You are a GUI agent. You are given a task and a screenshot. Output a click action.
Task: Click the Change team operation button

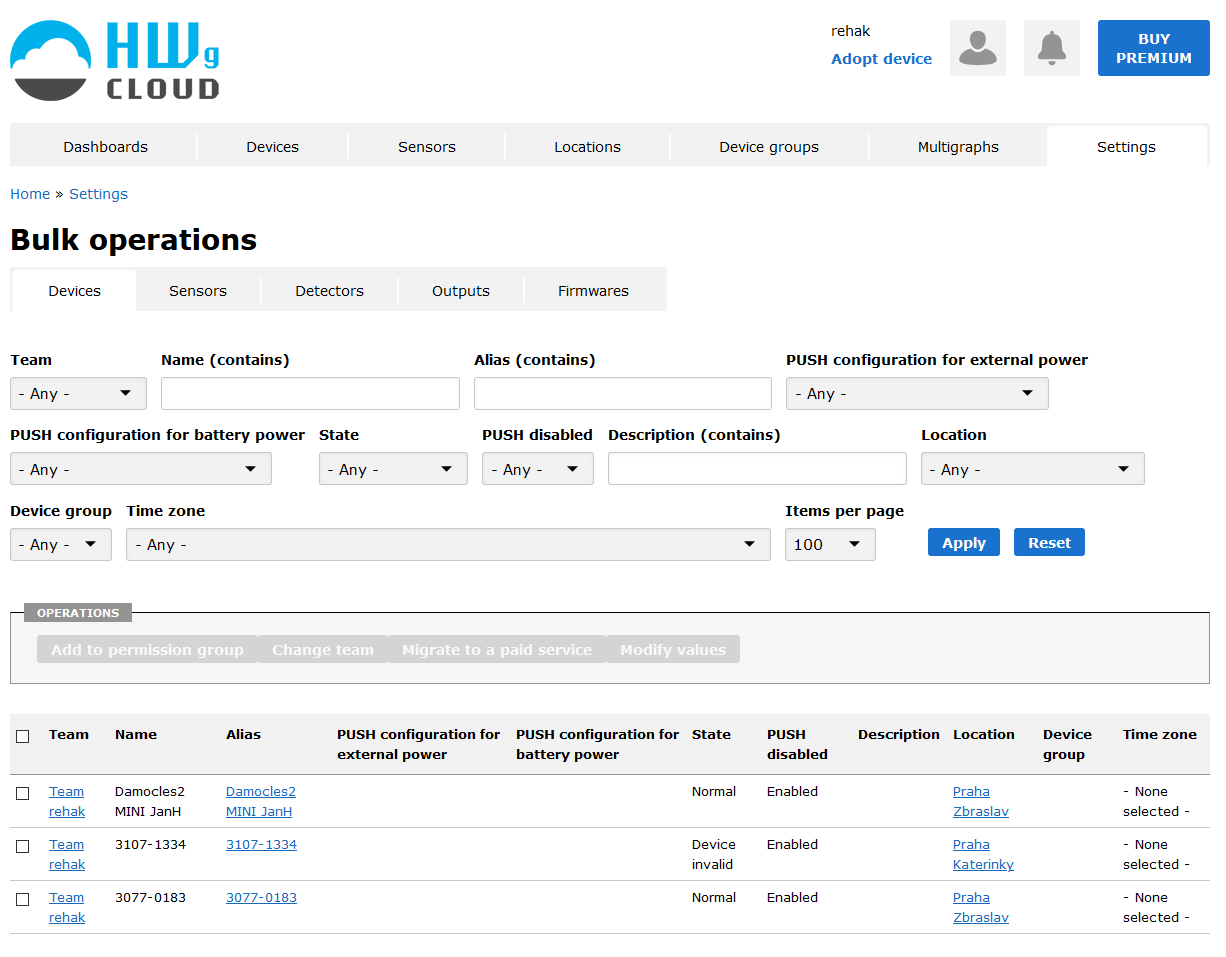click(323, 650)
